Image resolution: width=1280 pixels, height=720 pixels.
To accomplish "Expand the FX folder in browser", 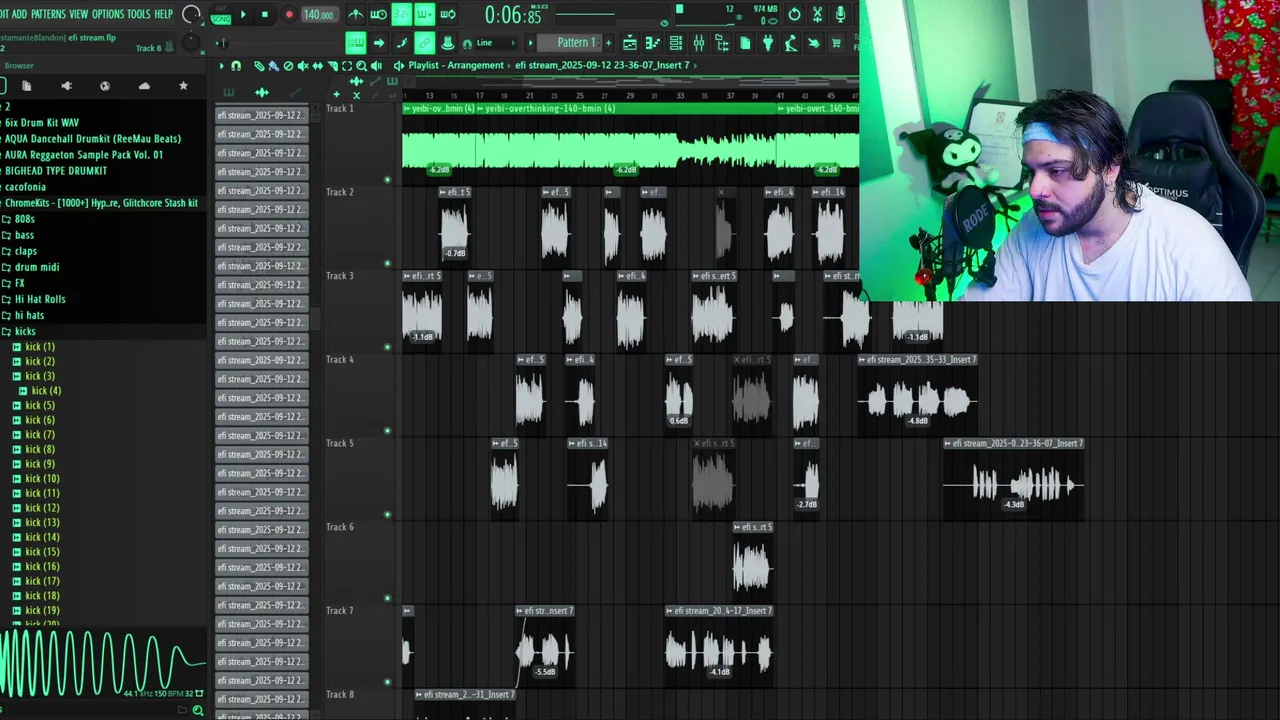I will click(x=19, y=283).
